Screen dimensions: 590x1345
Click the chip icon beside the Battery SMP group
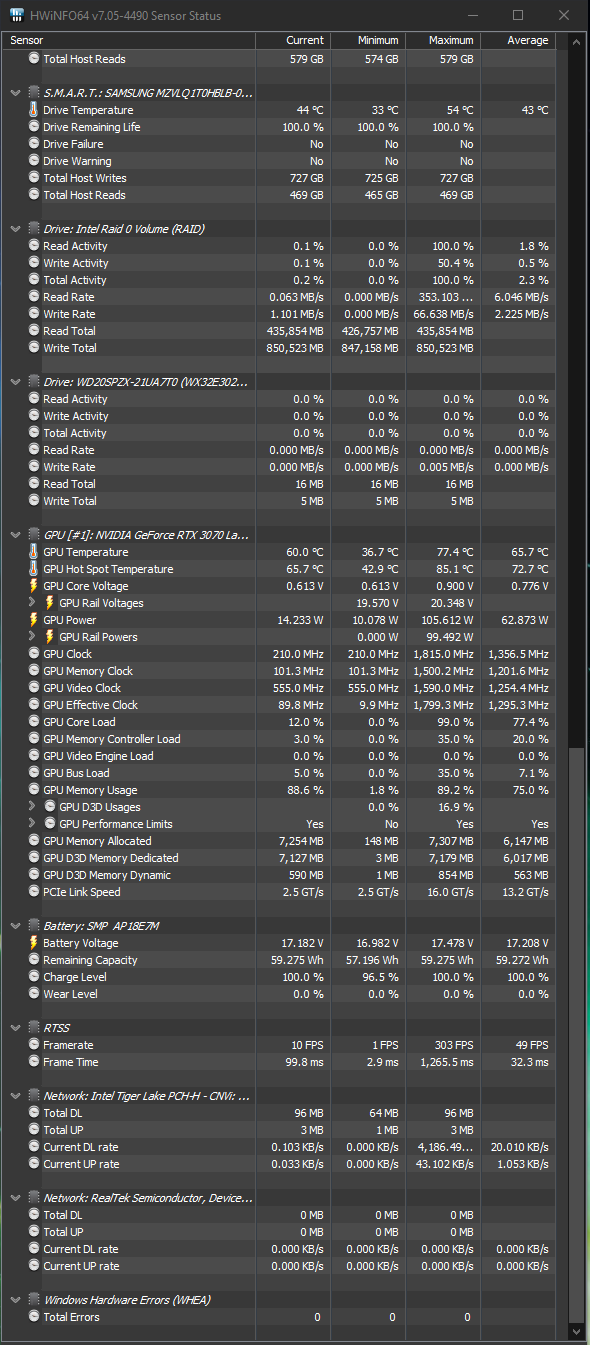33,925
